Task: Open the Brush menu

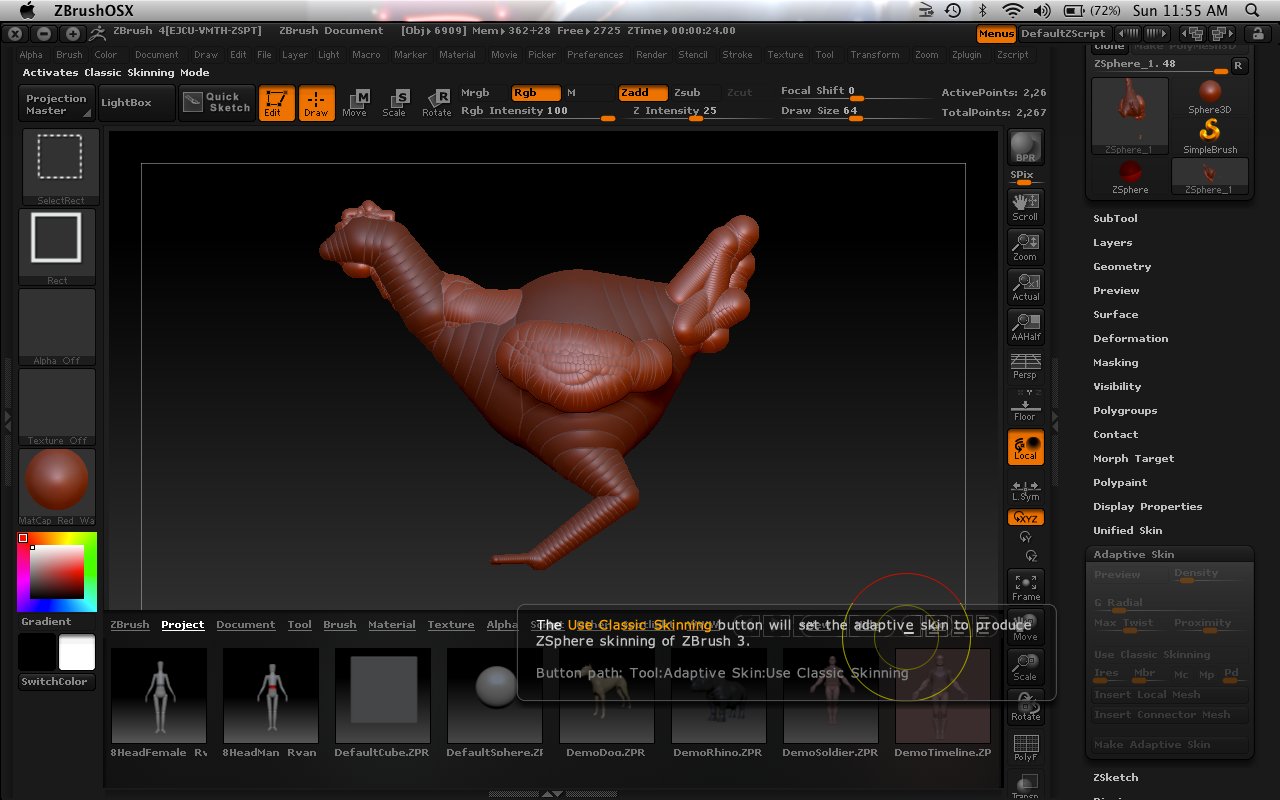Action: point(69,55)
